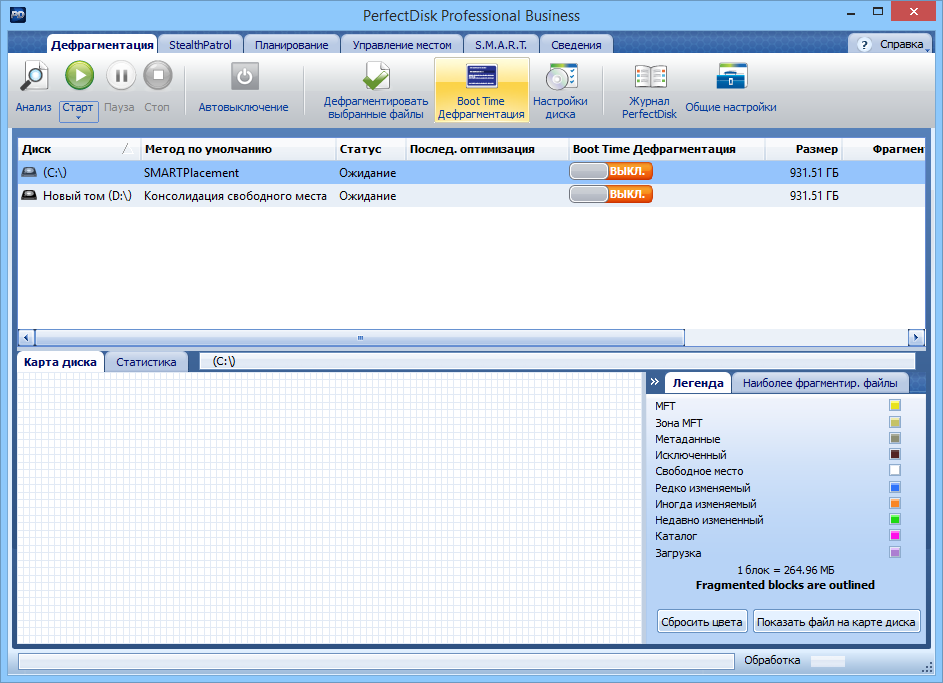Click the Иногда изменяемый orange swatch
Viewport: 943px width, 683px height.
point(895,503)
